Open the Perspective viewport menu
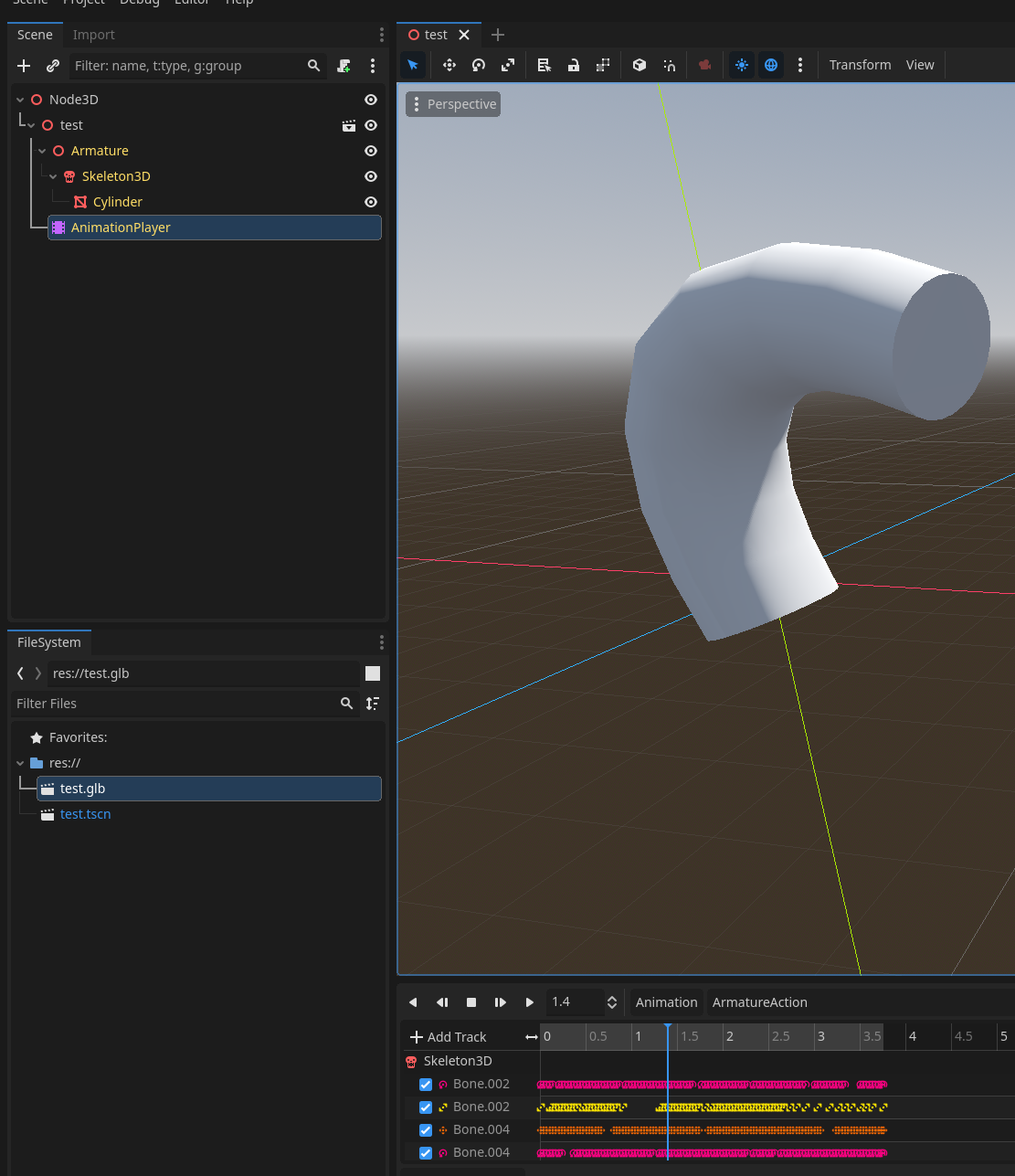Image resolution: width=1015 pixels, height=1176 pixels. pos(452,103)
